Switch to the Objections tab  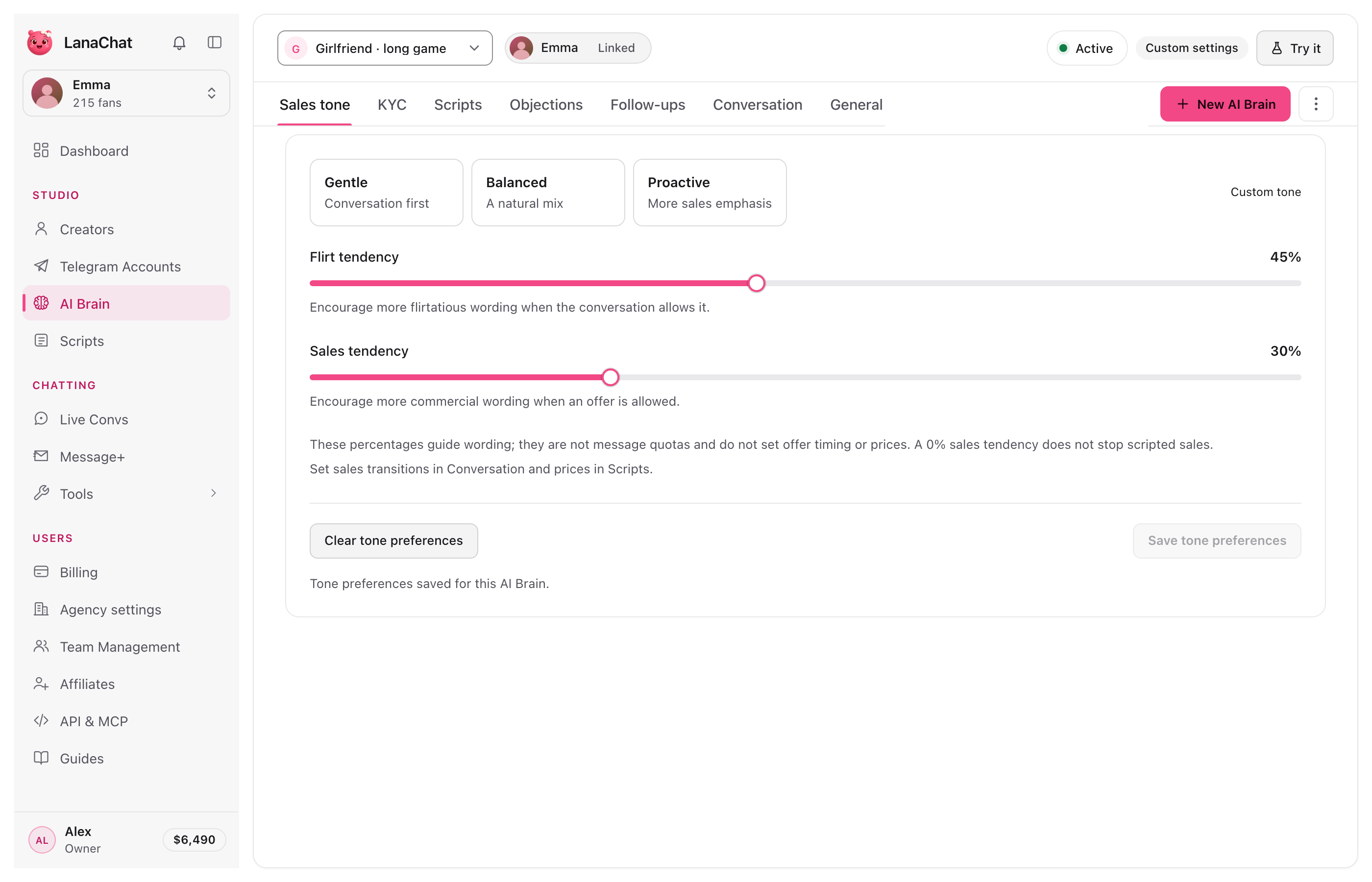[546, 105]
